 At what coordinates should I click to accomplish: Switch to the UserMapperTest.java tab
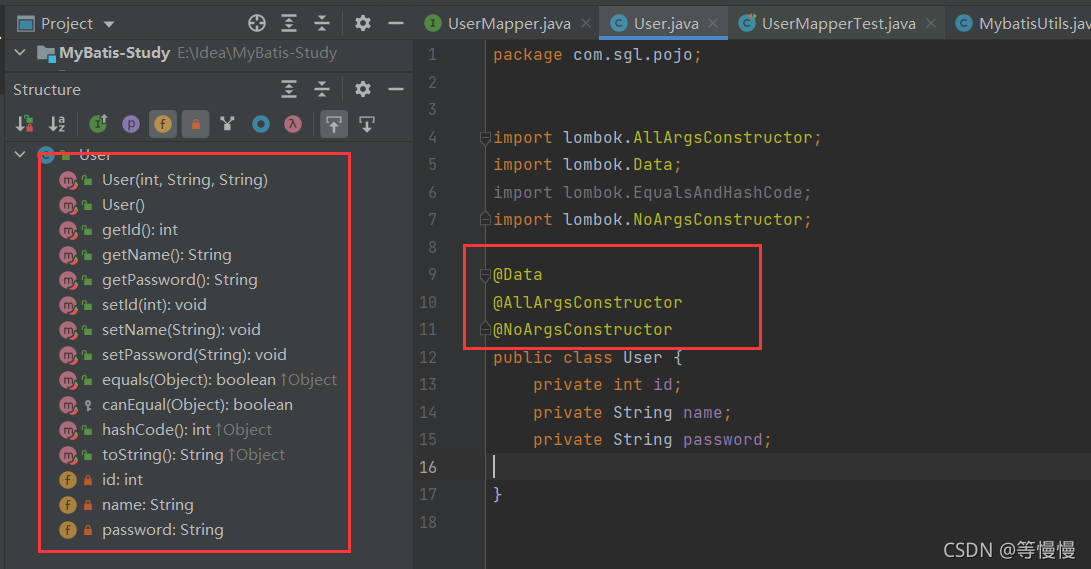click(x=838, y=24)
